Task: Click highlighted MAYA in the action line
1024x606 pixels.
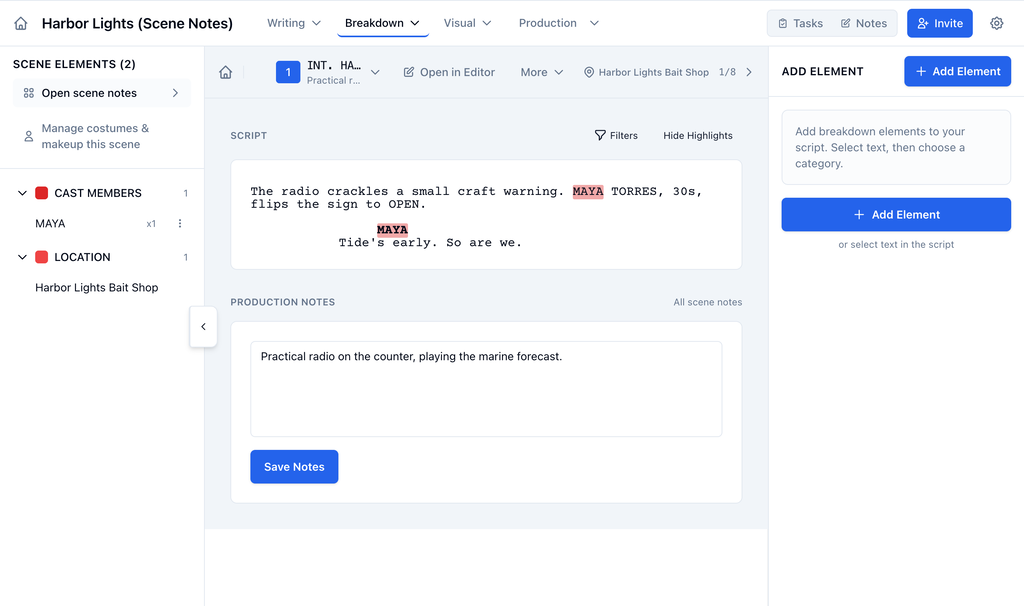Action: (588, 191)
